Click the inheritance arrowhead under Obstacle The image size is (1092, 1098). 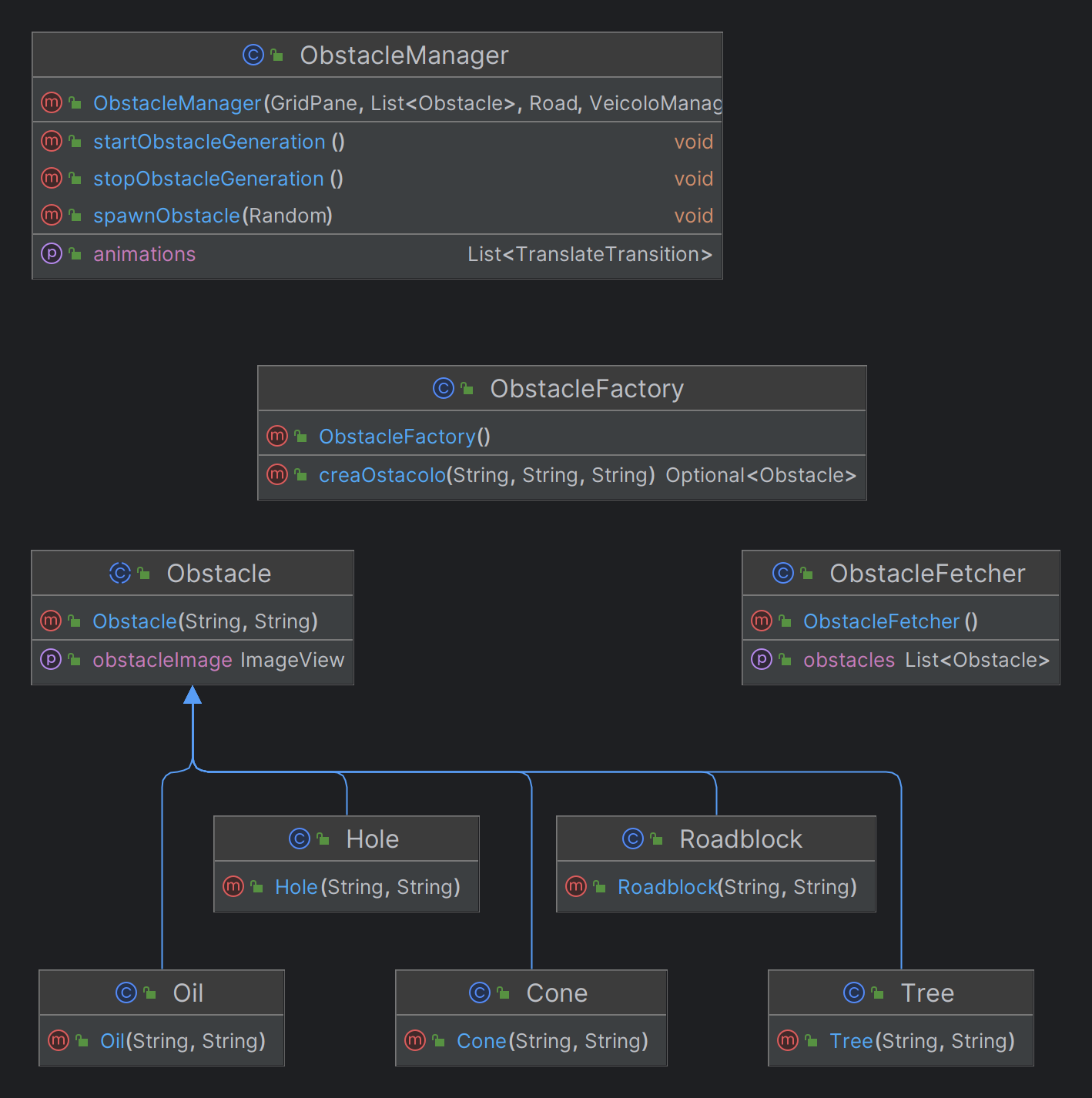(x=193, y=695)
